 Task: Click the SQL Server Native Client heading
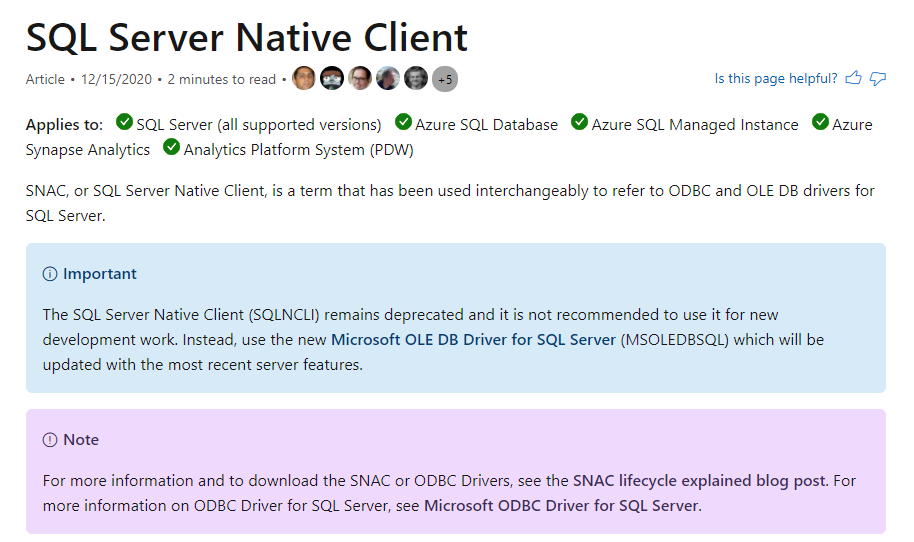[x=247, y=38]
